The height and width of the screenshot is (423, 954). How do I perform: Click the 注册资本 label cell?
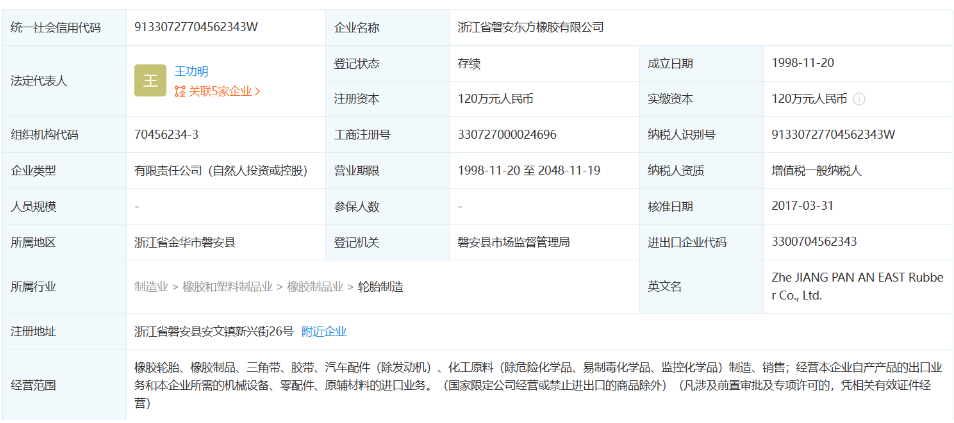click(387, 99)
